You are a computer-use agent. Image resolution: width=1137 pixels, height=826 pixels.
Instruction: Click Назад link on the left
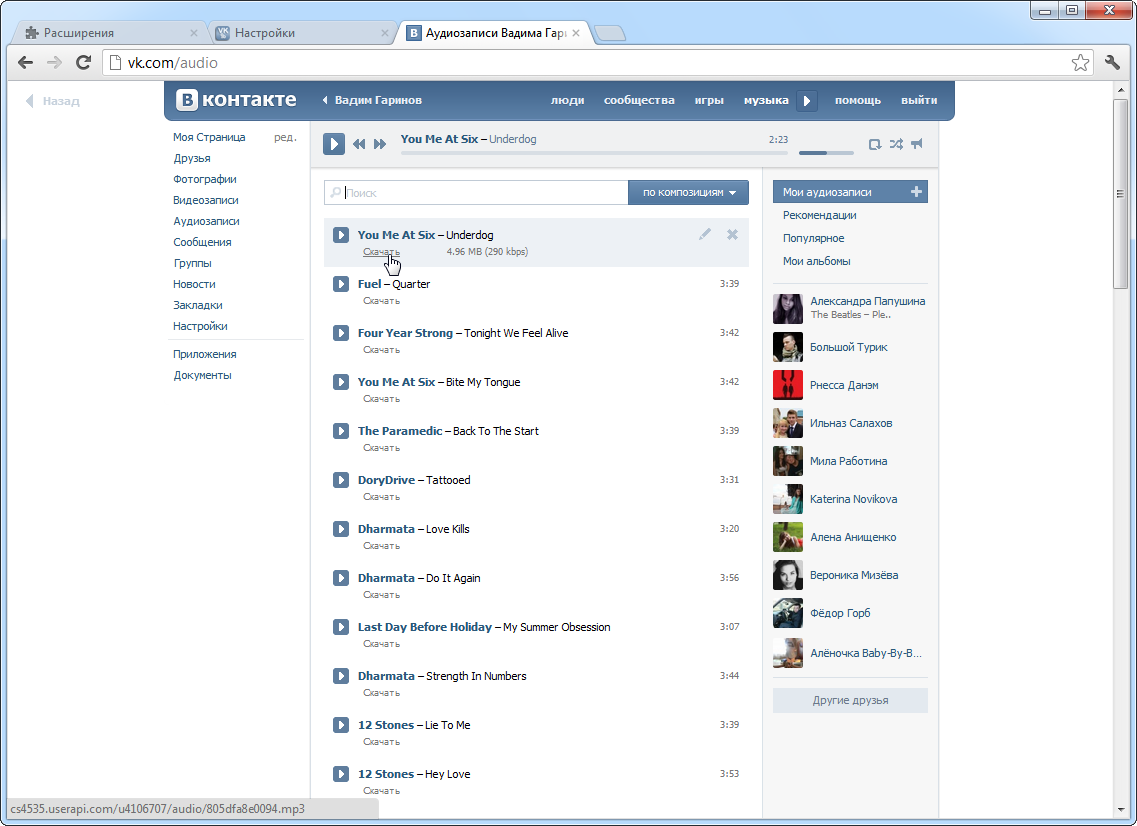tap(53, 101)
